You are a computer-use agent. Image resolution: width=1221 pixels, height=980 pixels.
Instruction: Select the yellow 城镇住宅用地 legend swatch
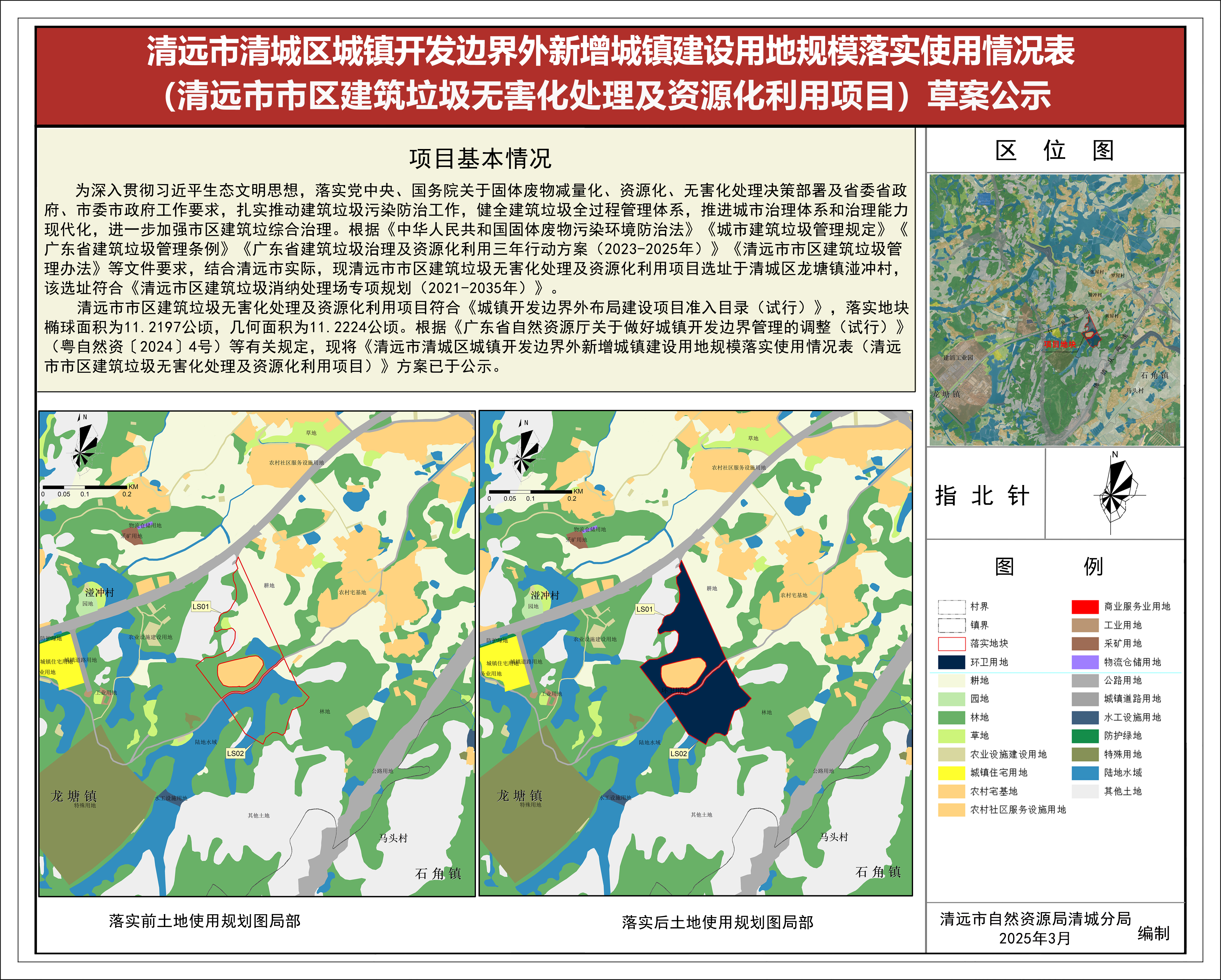click(x=951, y=773)
